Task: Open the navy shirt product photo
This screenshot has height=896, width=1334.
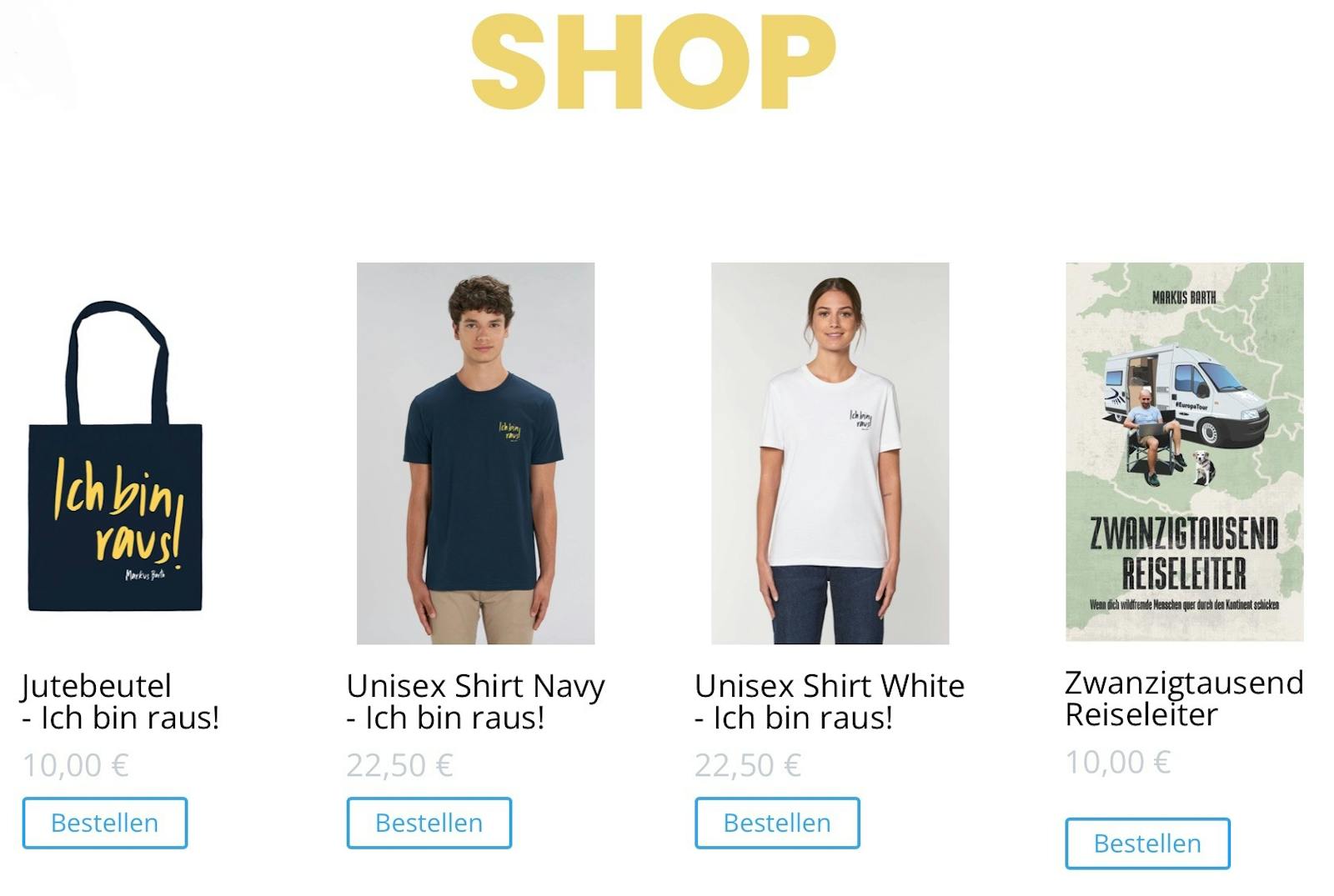Action: pyautogui.click(x=475, y=453)
